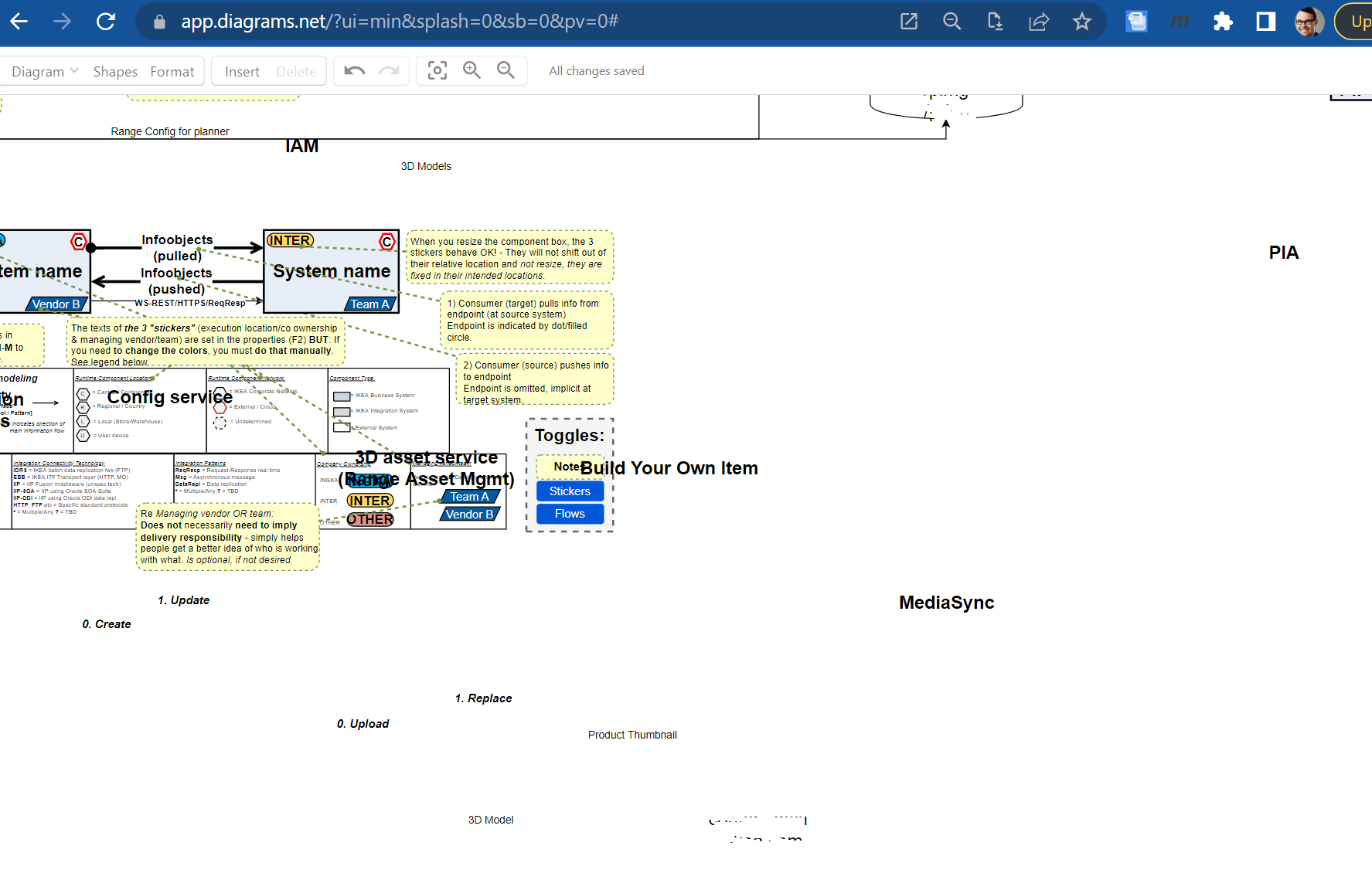Open browser zoom magnifier in address bar
Screen dimensions: 1372x890
coord(952,22)
